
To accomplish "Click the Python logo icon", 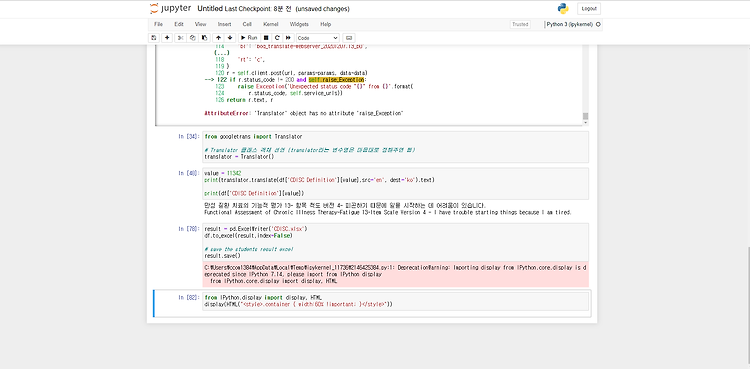I will coord(562,9).
